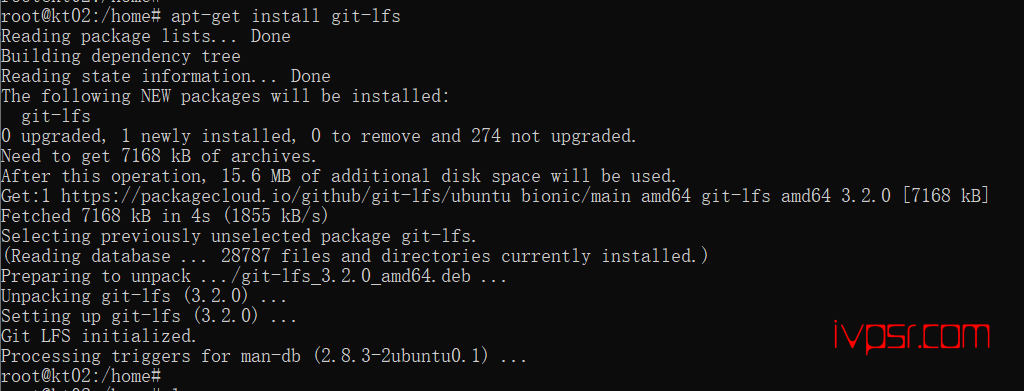Select the indented git-lfs package name
The height and width of the screenshot is (391, 1024).
coord(56,117)
